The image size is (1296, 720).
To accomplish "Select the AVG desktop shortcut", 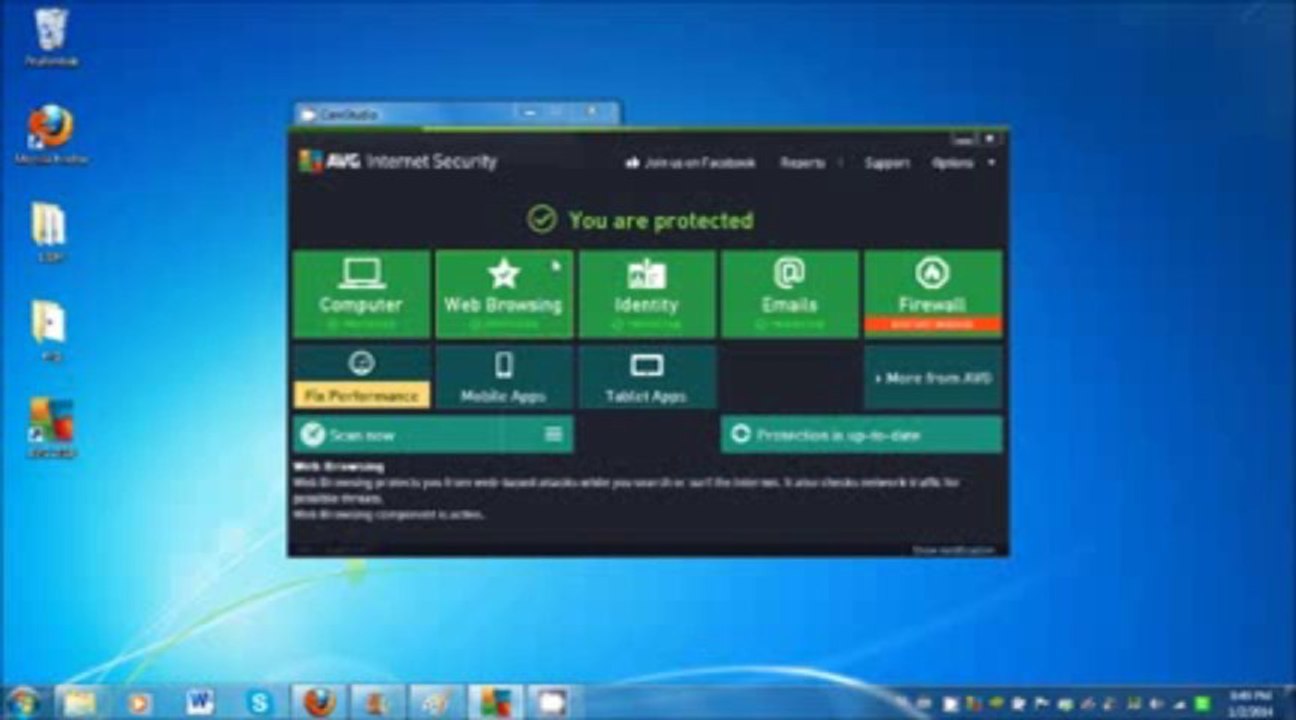I will point(51,428).
